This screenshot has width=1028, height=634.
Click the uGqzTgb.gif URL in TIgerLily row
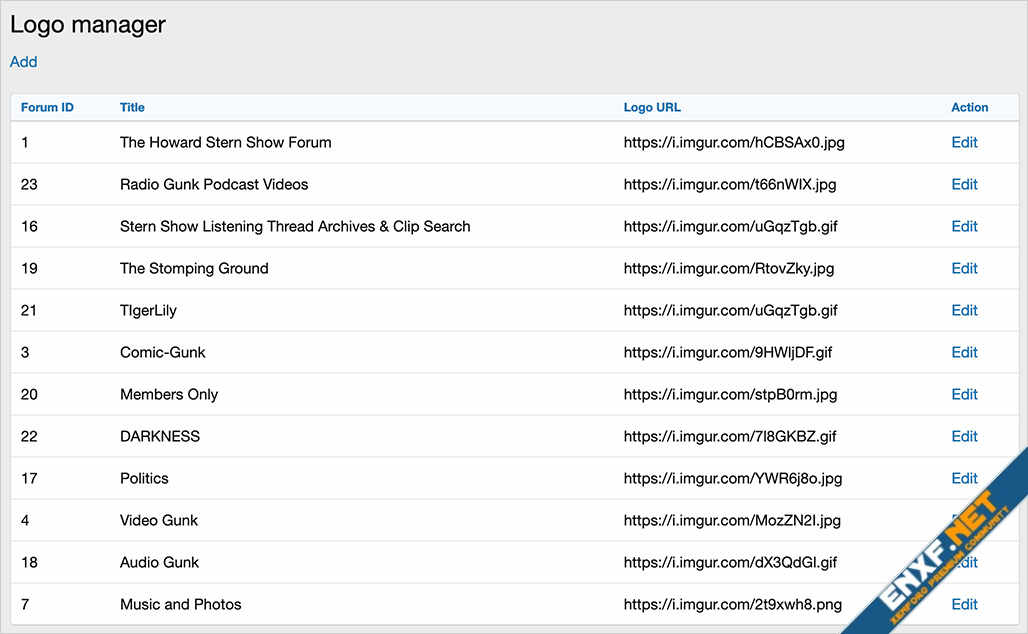(730, 310)
